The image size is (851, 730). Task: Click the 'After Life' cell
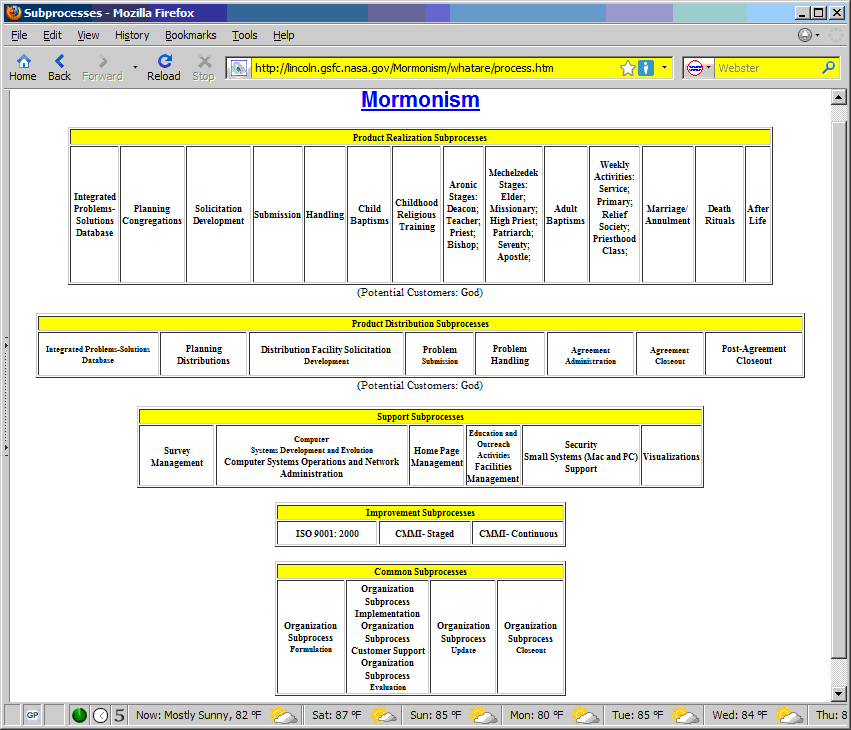(x=758, y=214)
